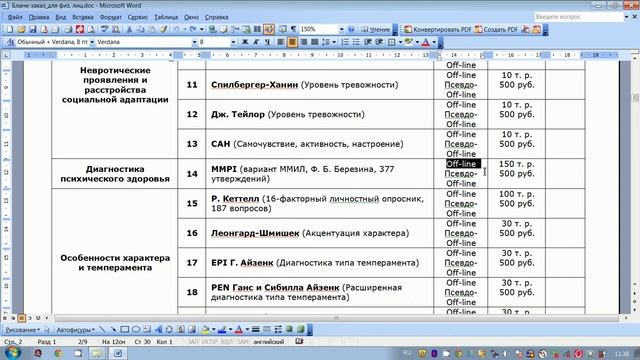Open line spacing dropdown arrow

pyautogui.click(x=334, y=42)
